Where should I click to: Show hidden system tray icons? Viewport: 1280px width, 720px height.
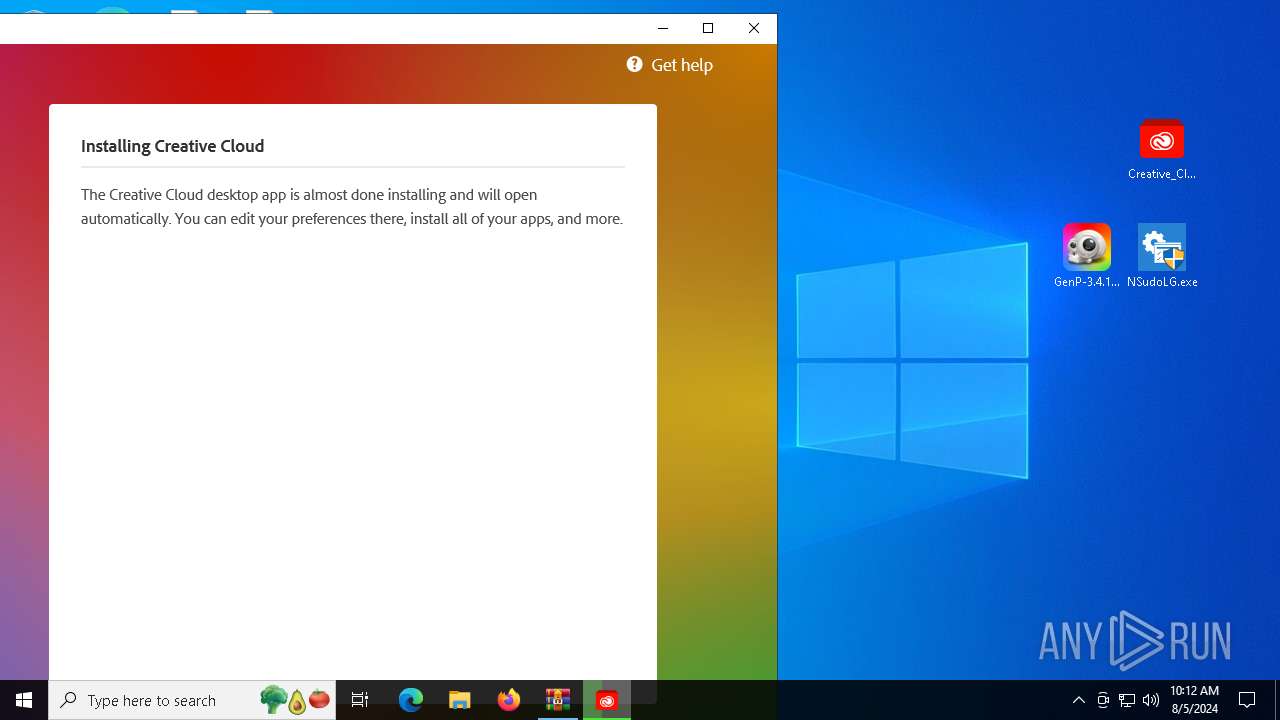1079,700
